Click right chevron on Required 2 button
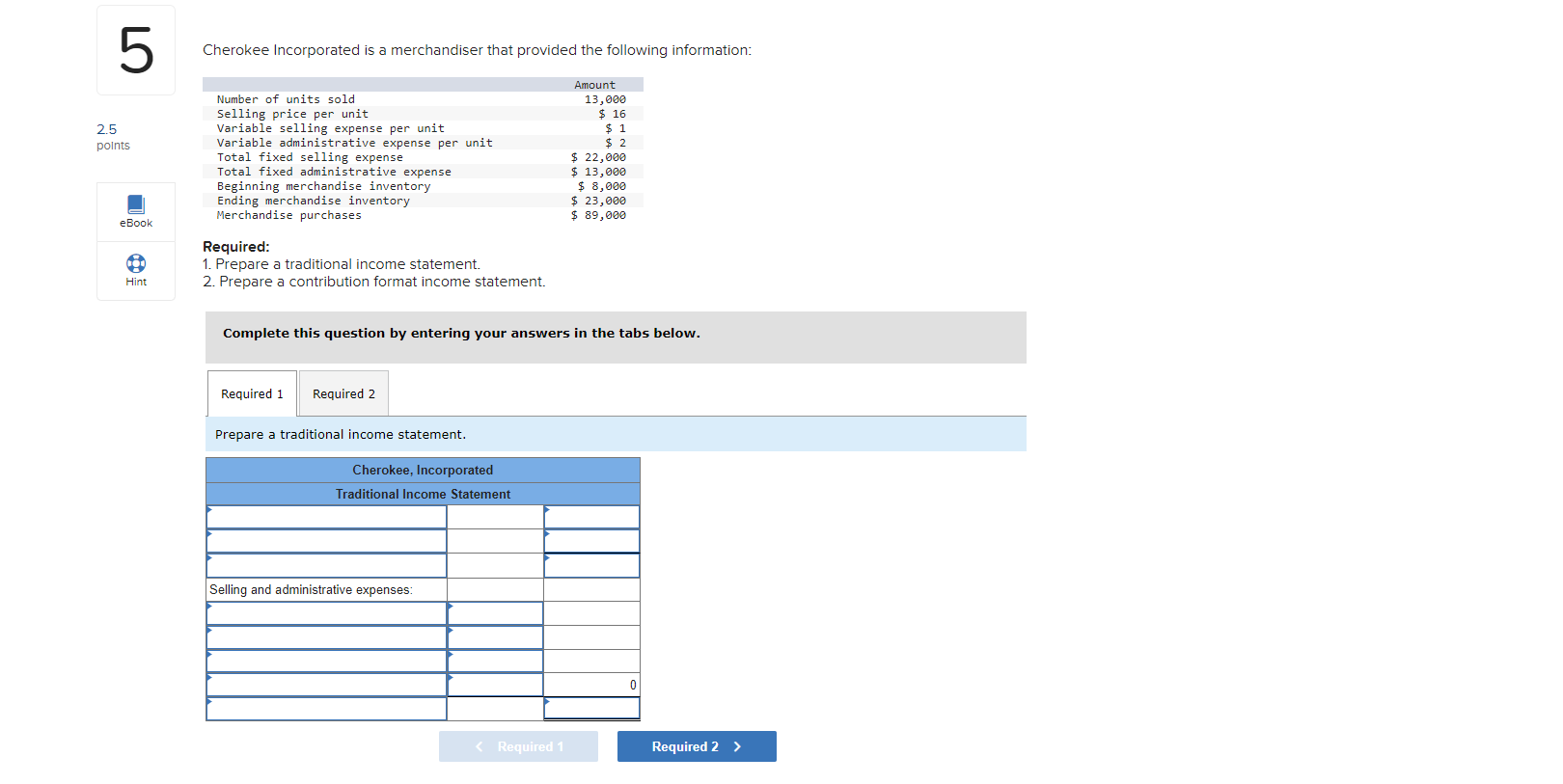Image resolution: width=1563 pixels, height=784 pixels. tap(737, 746)
